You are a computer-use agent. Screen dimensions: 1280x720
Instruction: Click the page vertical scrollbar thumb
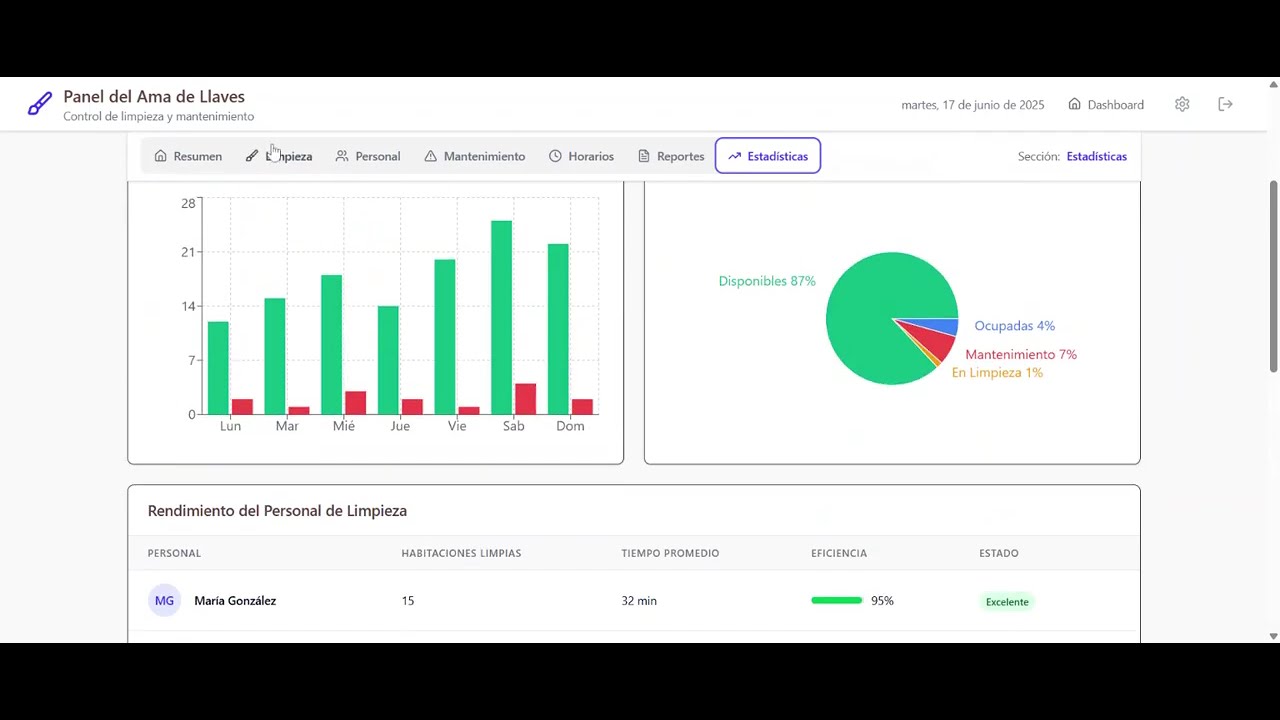pos(1273,277)
